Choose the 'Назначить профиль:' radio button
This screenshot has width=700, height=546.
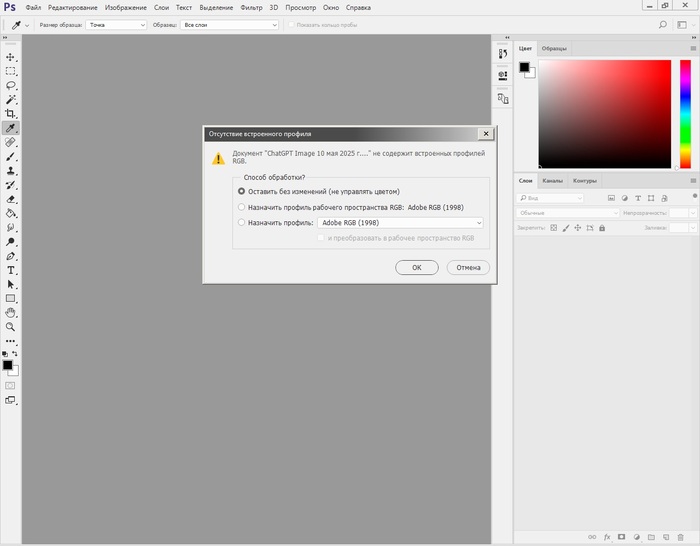tap(241, 223)
